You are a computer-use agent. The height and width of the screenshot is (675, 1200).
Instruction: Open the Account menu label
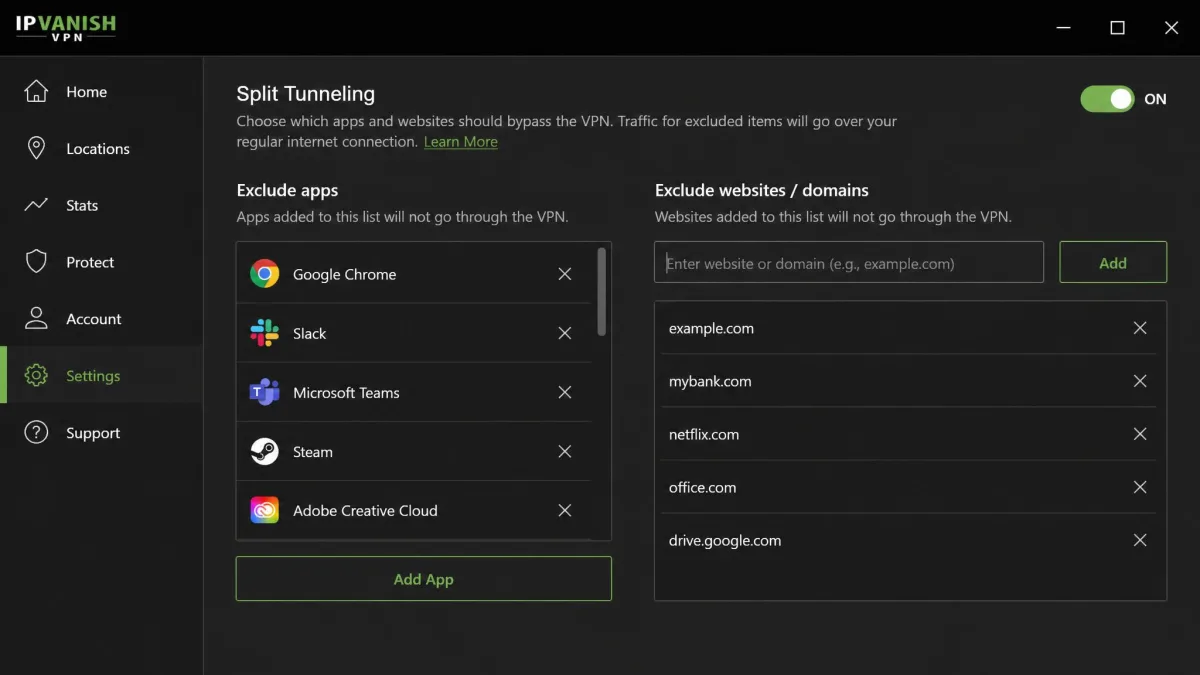click(x=94, y=320)
